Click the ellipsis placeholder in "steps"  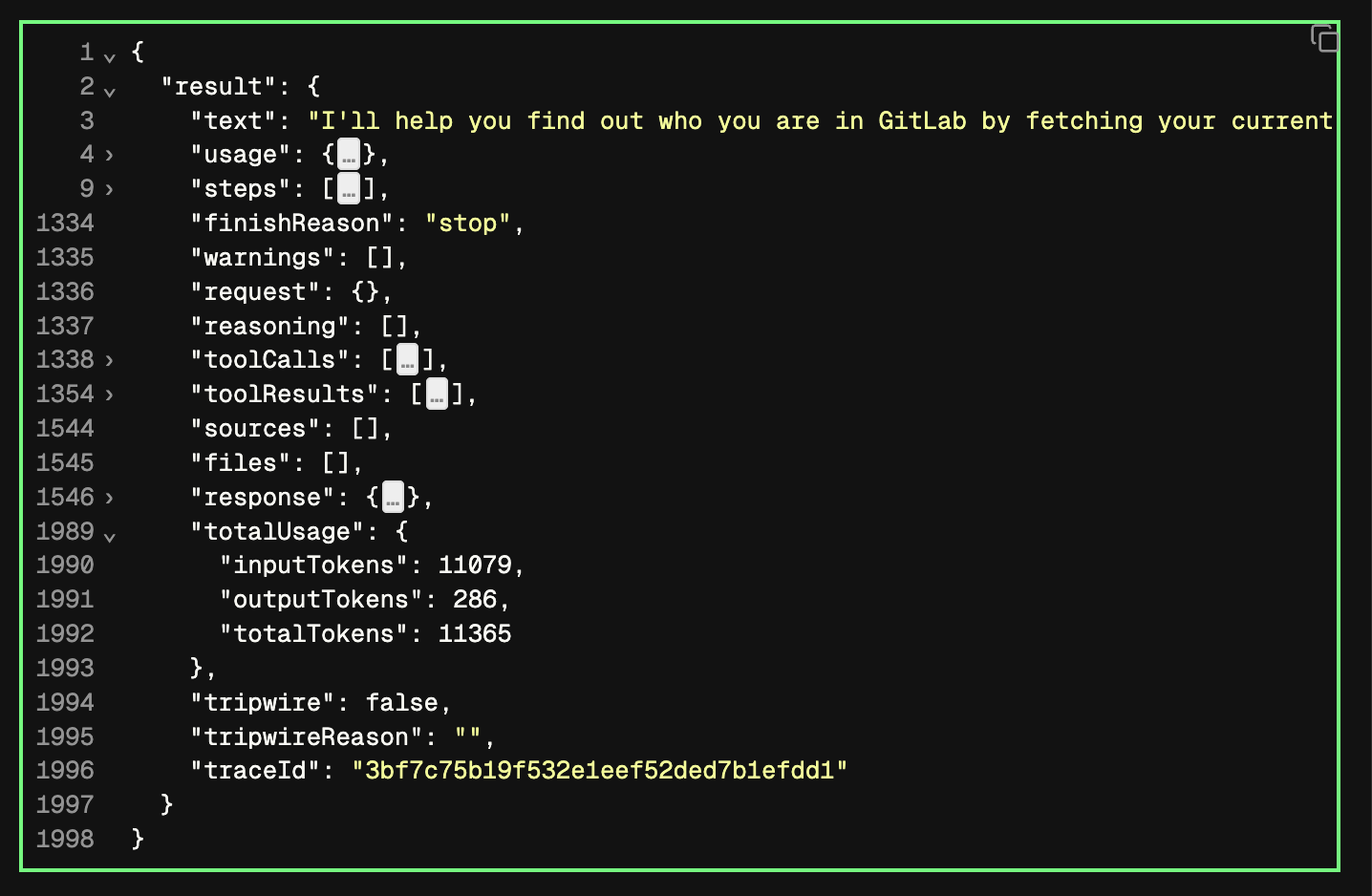(x=349, y=189)
